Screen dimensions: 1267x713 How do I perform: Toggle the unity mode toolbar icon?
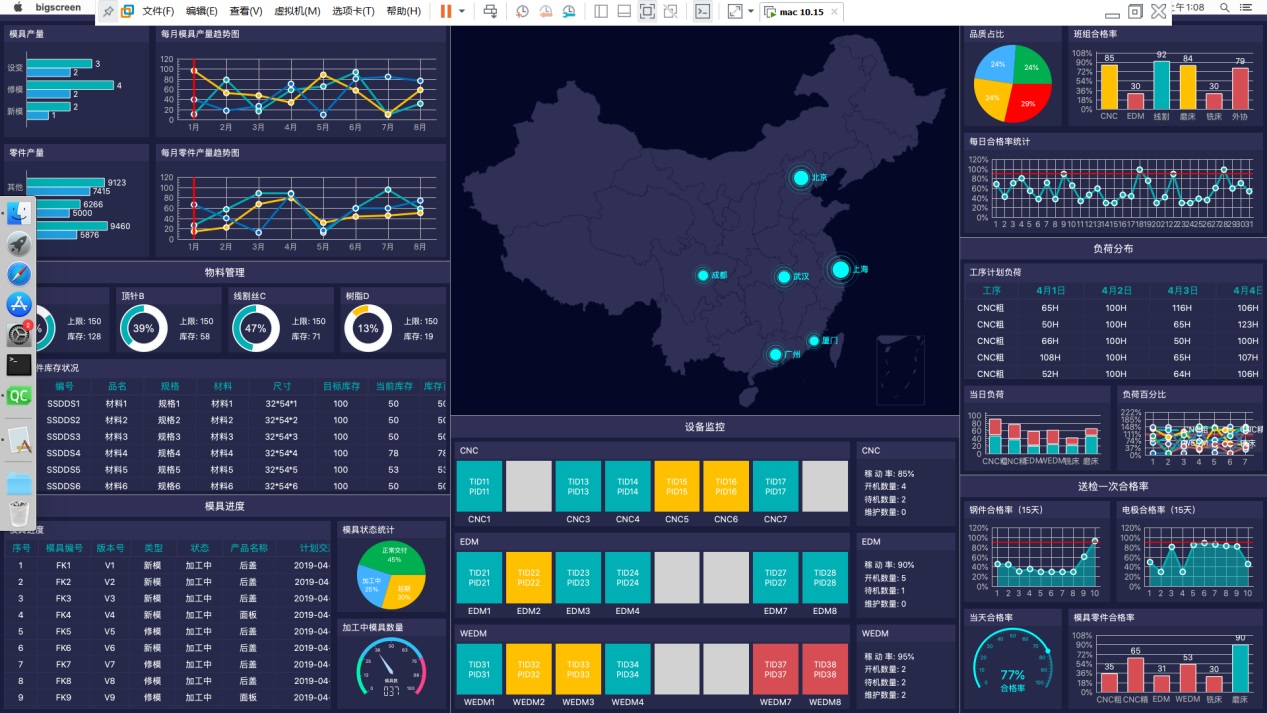(x=671, y=11)
